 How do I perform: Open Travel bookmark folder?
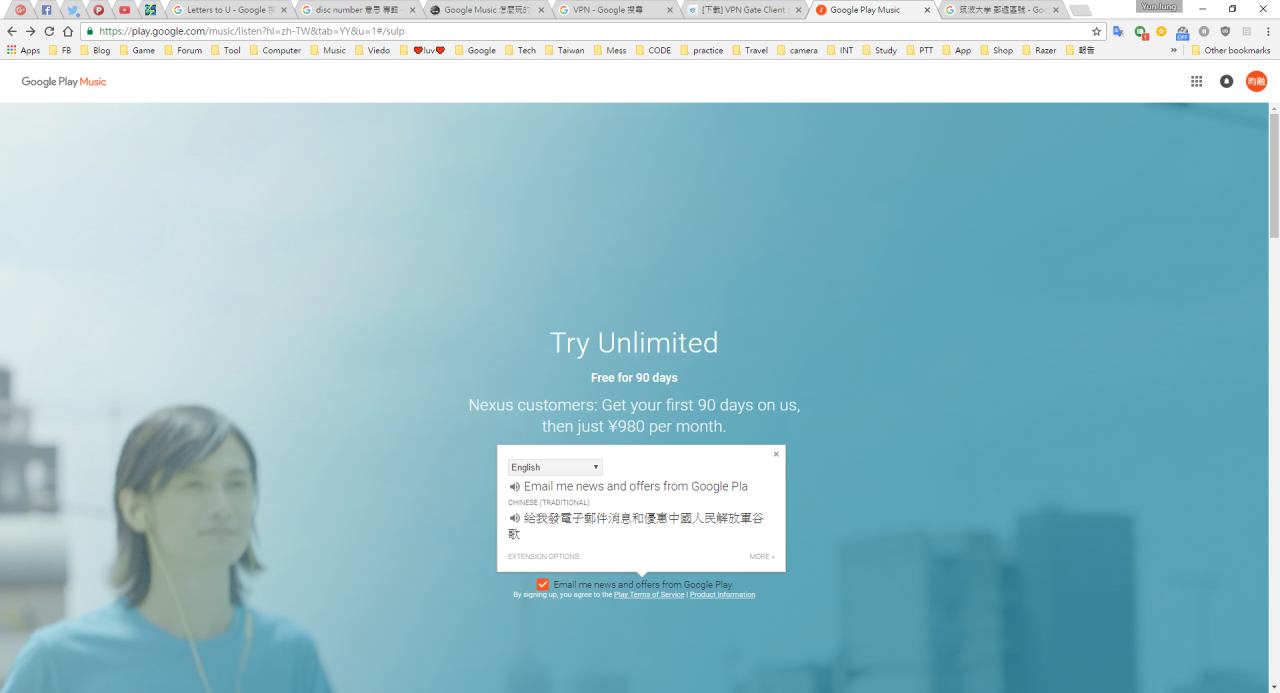coord(750,50)
